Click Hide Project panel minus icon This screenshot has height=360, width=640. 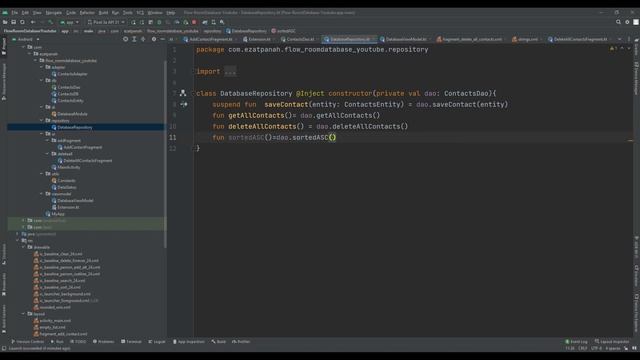tap(162, 39)
